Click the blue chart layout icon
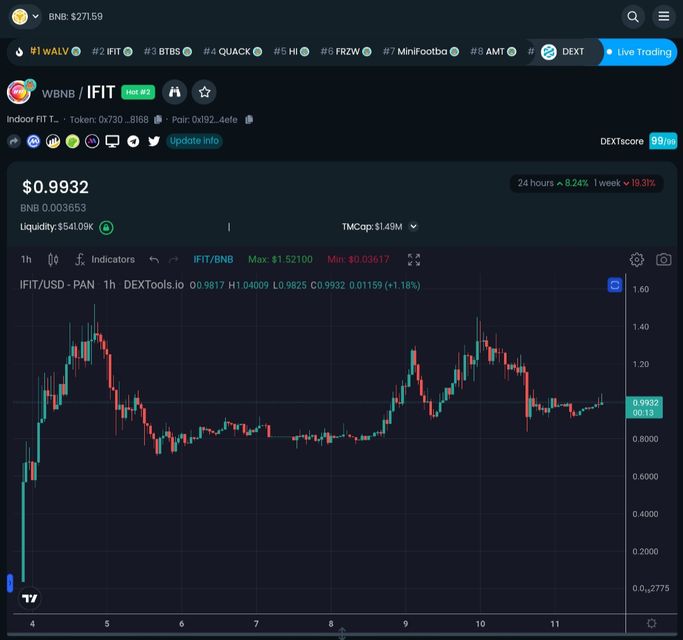 (x=615, y=285)
